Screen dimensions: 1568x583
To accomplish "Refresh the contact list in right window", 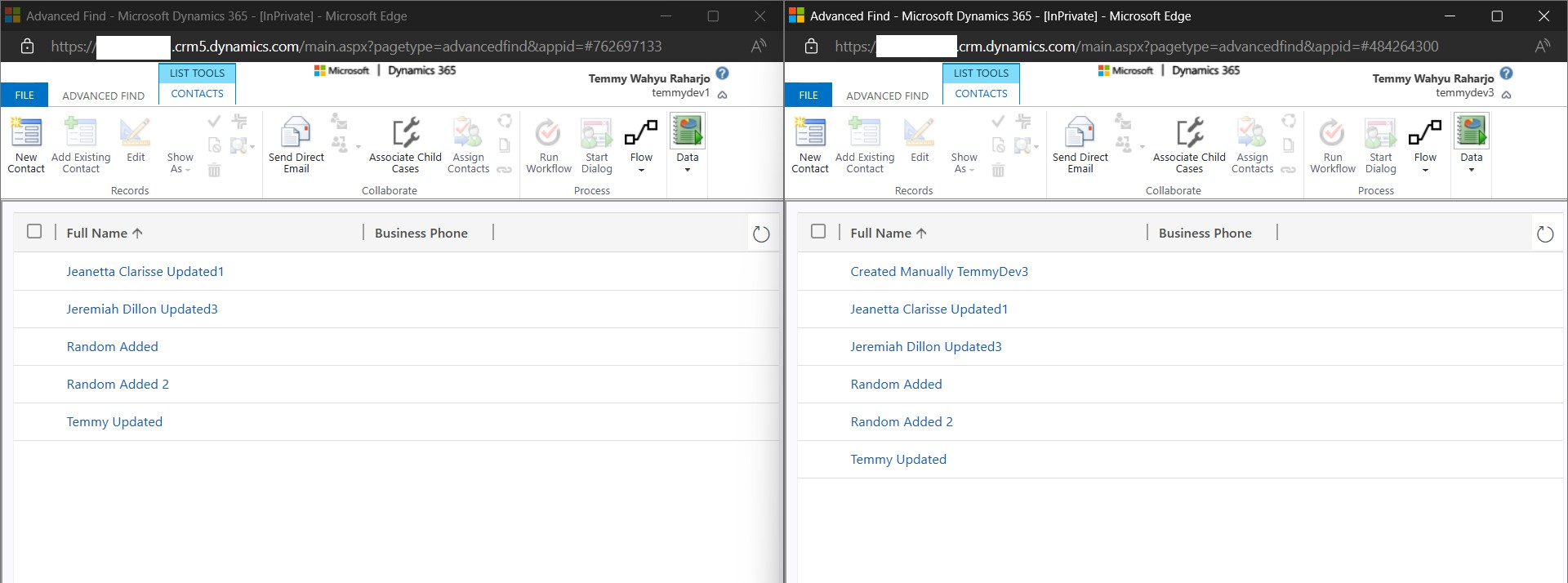I will (x=1545, y=234).
